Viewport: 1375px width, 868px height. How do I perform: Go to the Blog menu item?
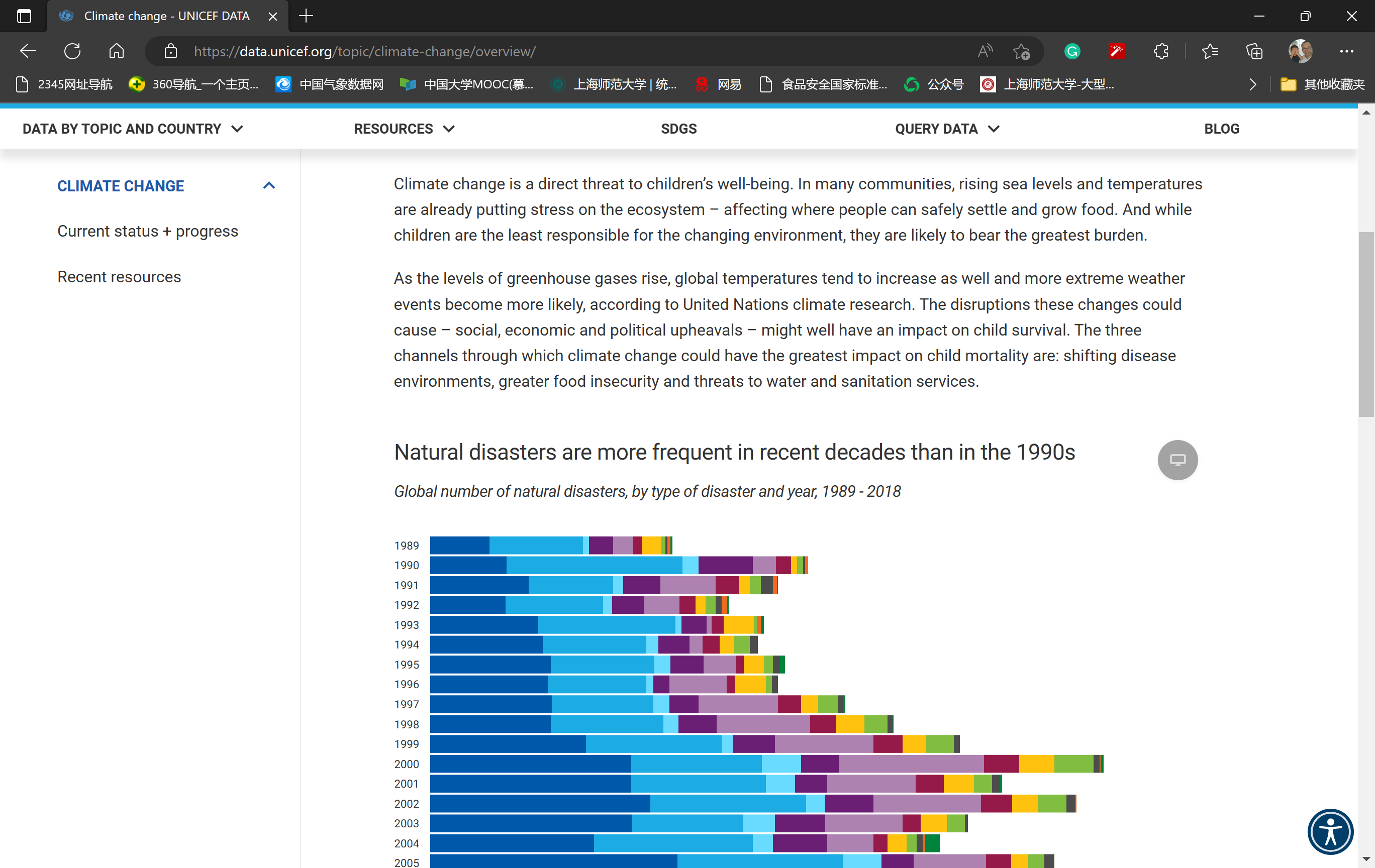click(1221, 129)
